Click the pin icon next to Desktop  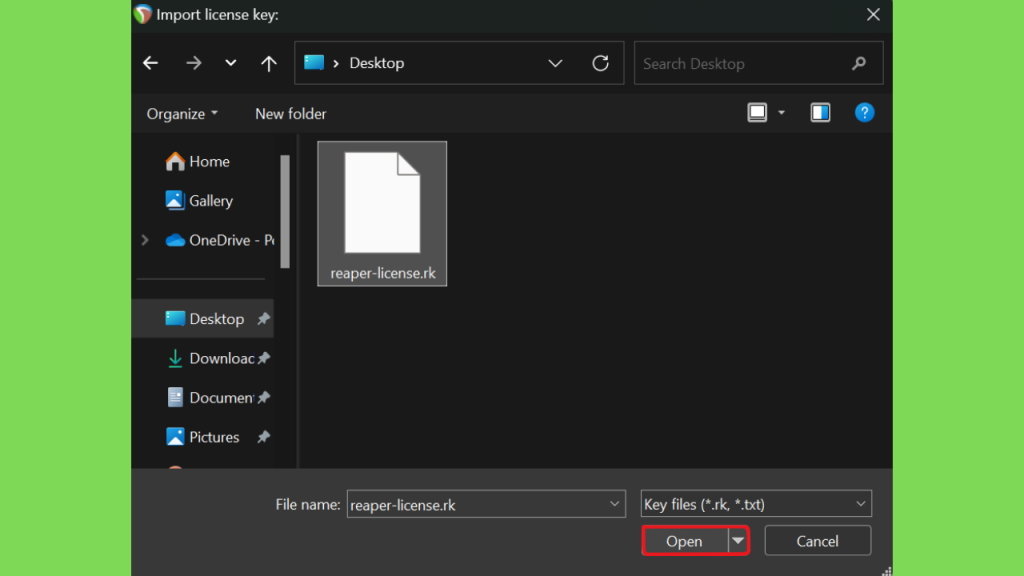263,319
